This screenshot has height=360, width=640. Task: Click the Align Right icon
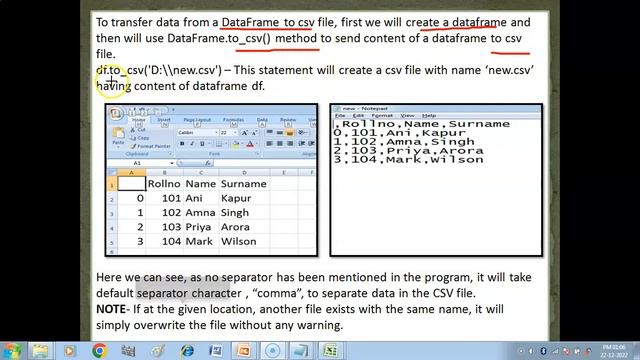click(290, 144)
